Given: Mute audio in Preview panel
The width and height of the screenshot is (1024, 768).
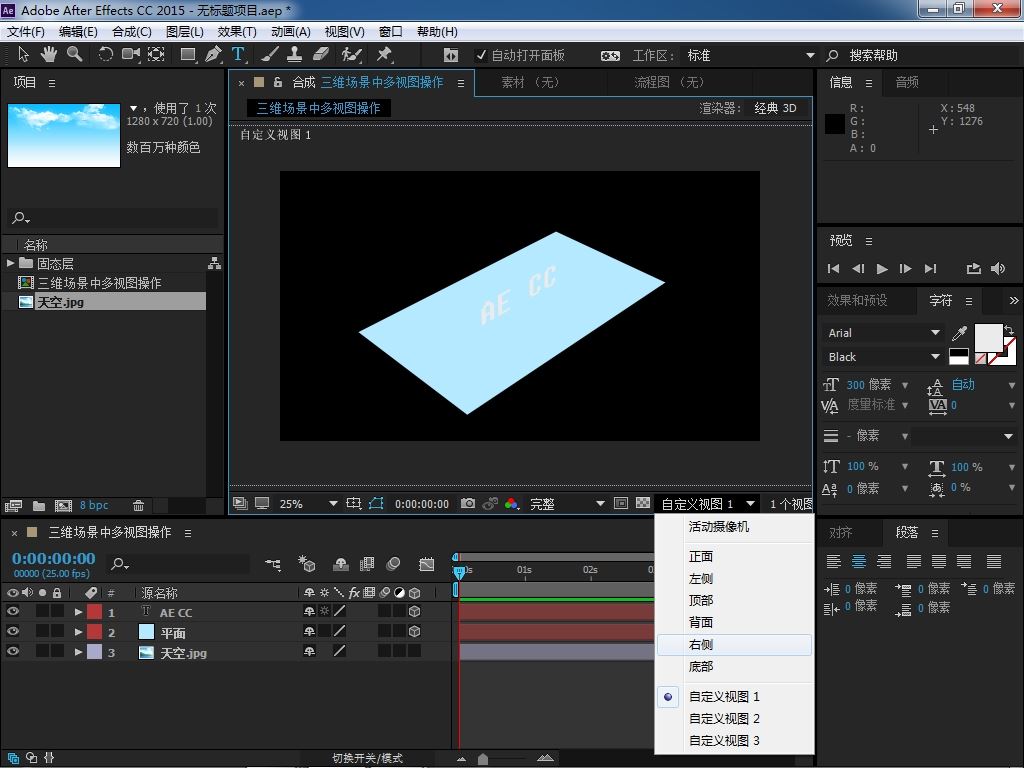Looking at the screenshot, I should pos(998,268).
